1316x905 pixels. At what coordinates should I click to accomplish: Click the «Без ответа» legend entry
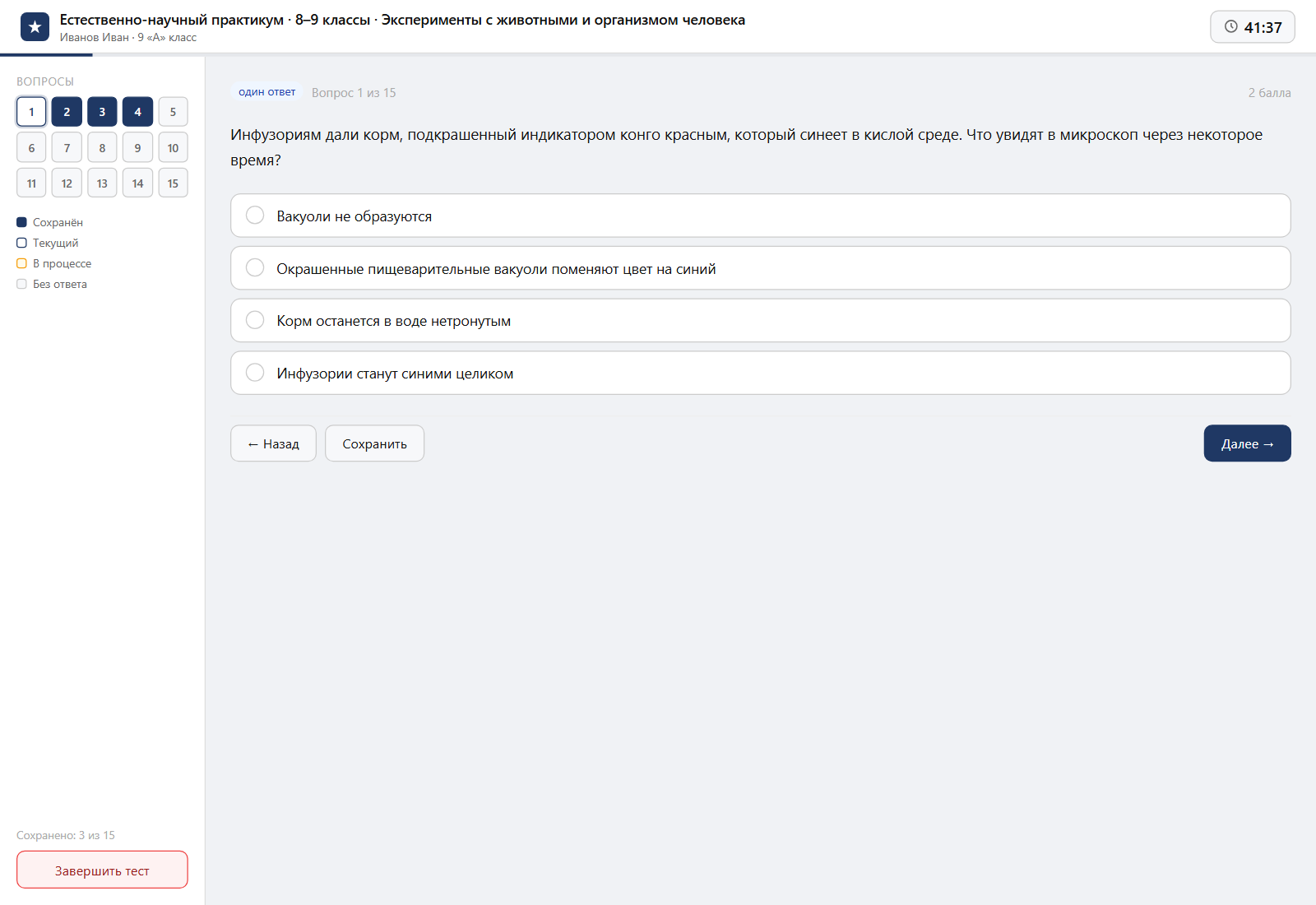pos(52,284)
